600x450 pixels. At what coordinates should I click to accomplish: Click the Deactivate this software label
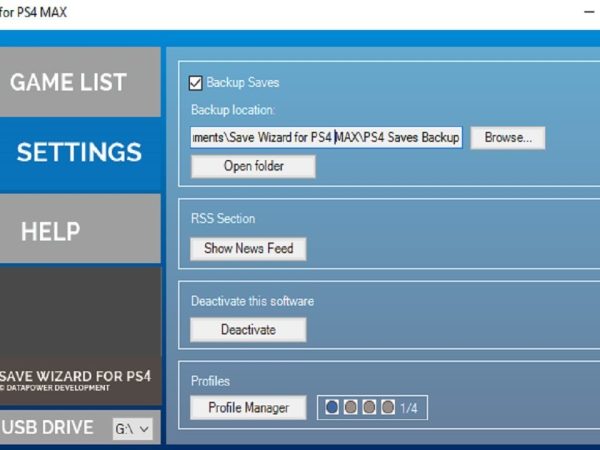253,301
